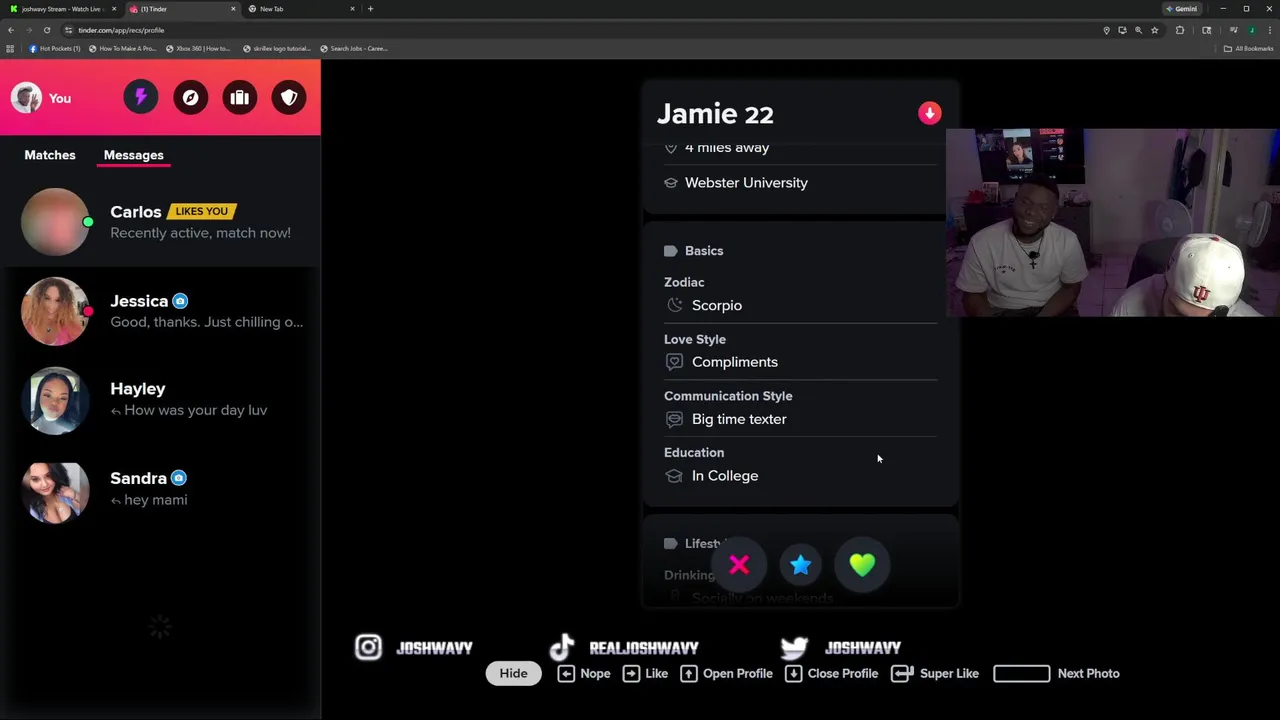The height and width of the screenshot is (720, 1280).
Task: Open the apps grid in bookmarks bar
Action: point(10,48)
